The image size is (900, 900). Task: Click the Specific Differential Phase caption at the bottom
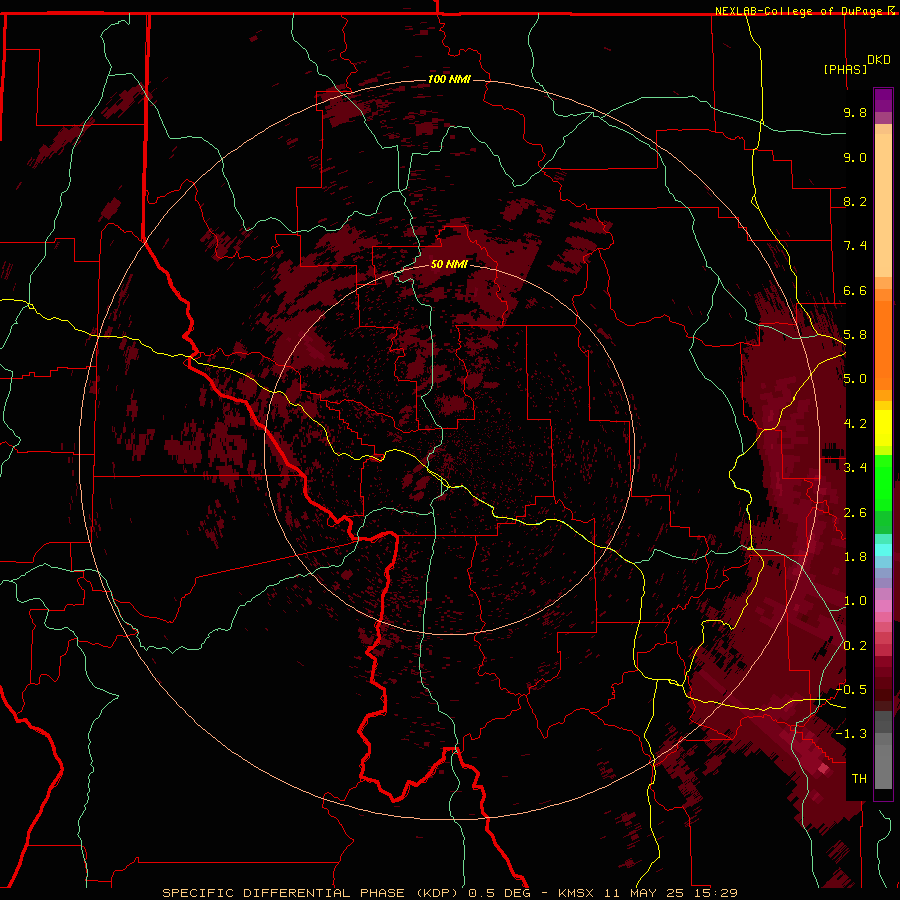[x=449, y=893]
